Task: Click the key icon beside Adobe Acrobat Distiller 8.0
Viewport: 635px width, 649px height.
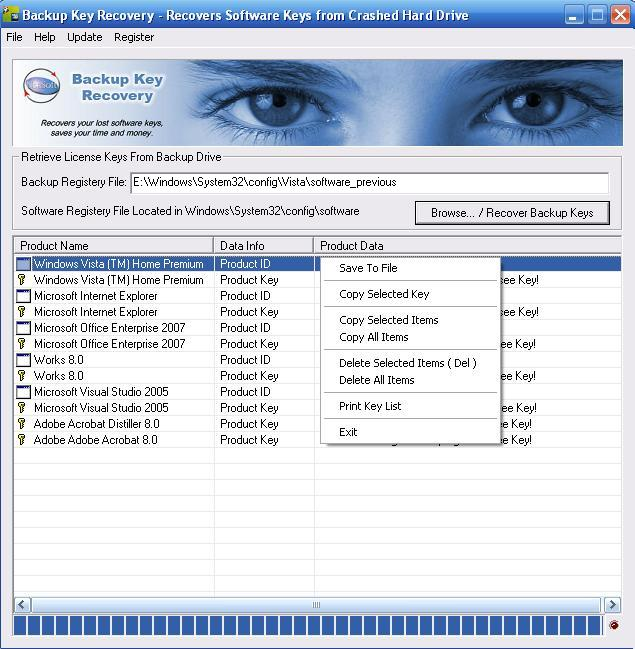Action: tap(22, 424)
